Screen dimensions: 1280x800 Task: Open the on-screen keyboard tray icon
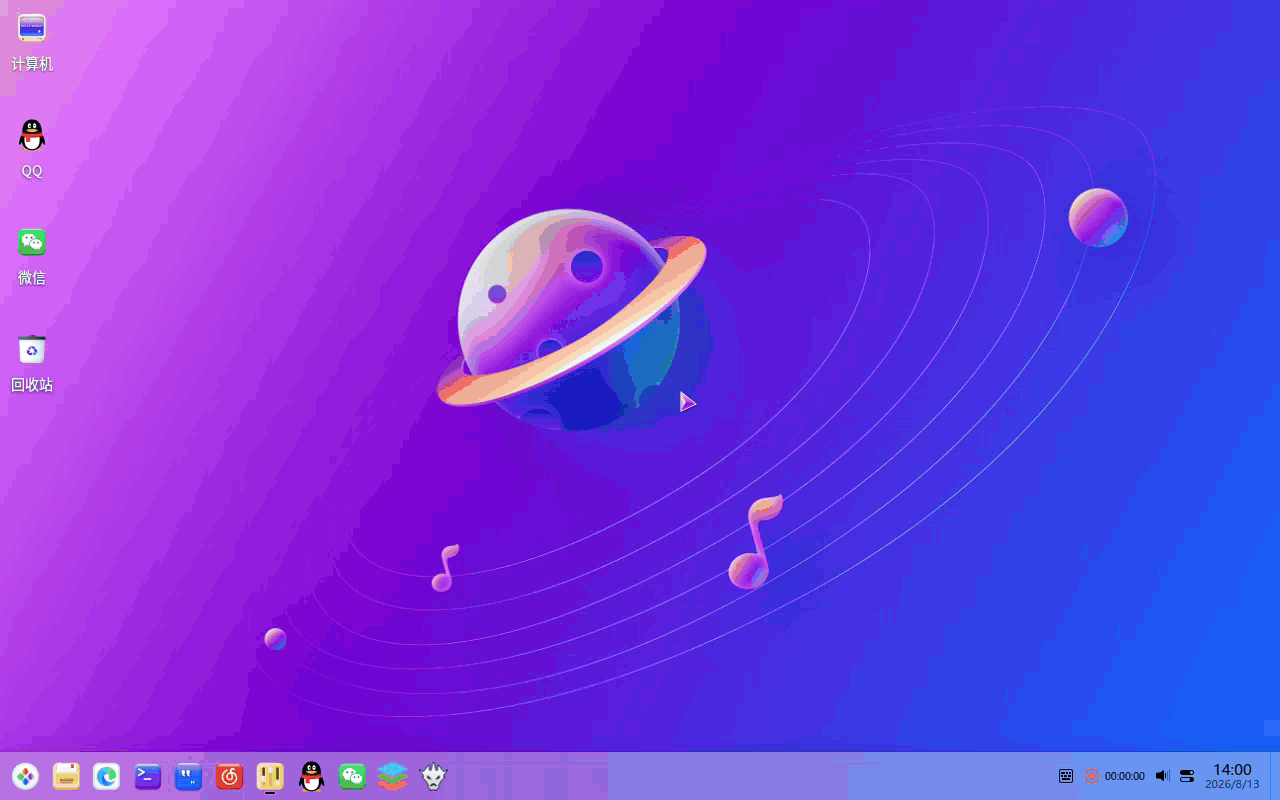click(x=1066, y=776)
